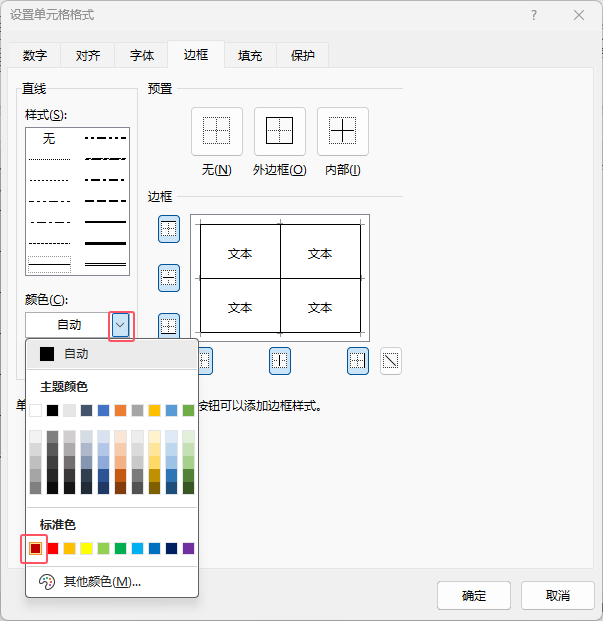Pick dark red standard color swatch
Image resolution: width=603 pixels, height=621 pixels.
(35, 548)
